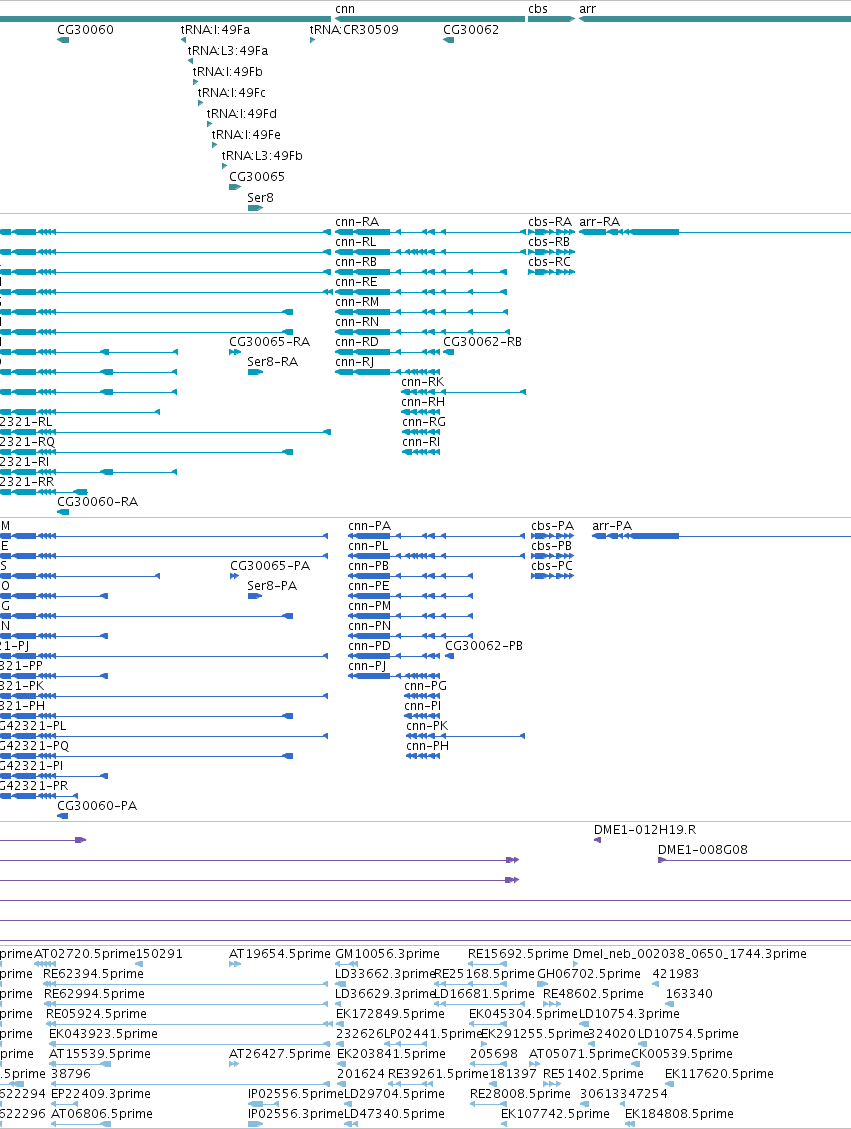Click the EP22409.3prime EST label

tap(101, 1094)
